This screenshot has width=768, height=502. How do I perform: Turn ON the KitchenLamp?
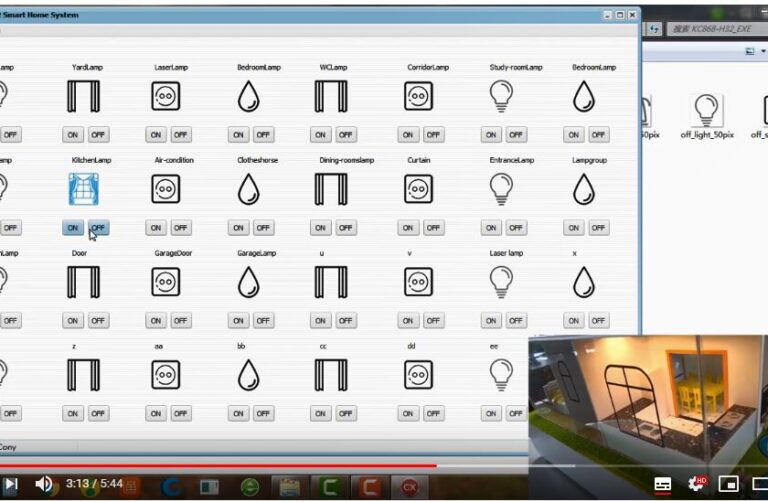pyautogui.click(x=73, y=228)
